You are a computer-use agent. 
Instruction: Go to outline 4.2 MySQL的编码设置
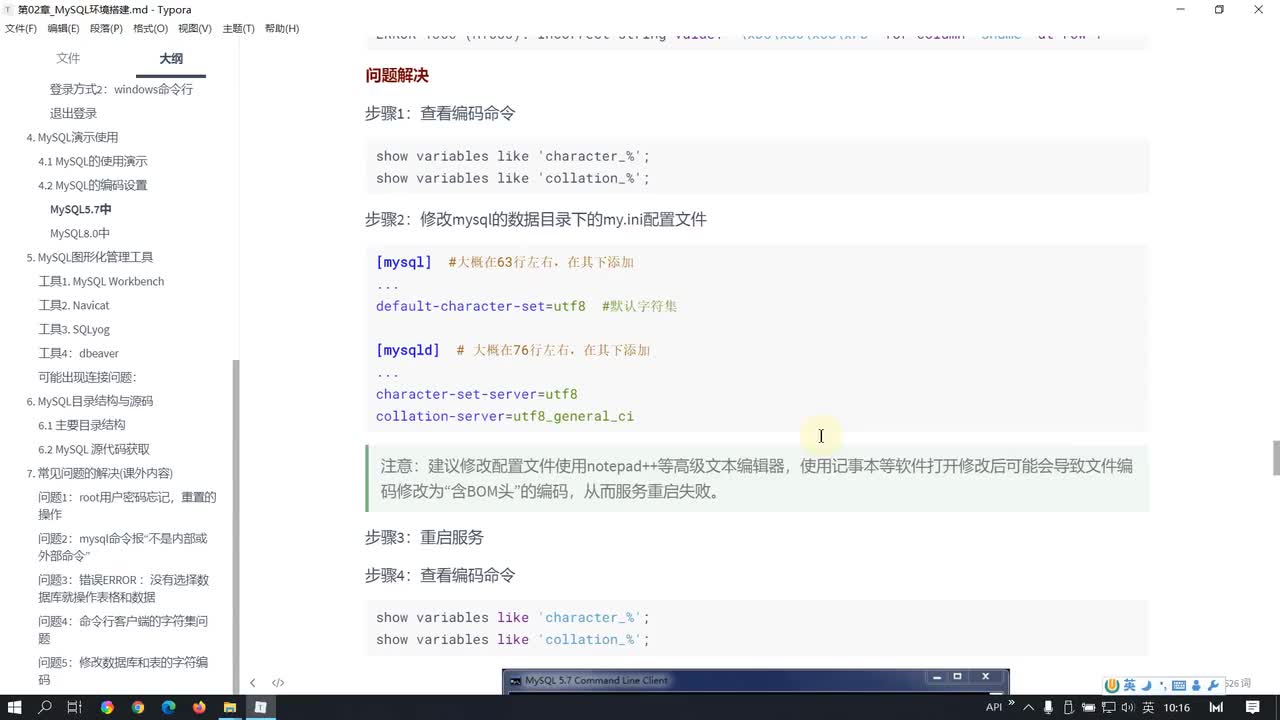[93, 185]
